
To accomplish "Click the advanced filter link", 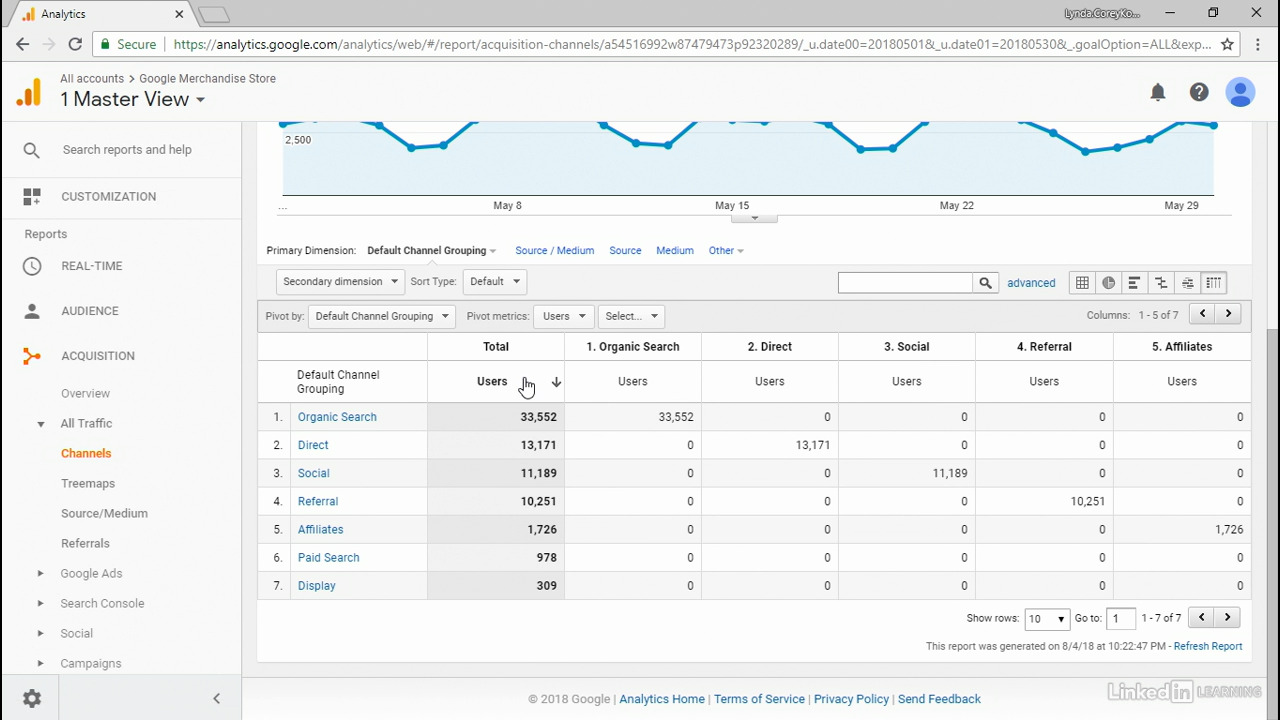I will 1031,283.
